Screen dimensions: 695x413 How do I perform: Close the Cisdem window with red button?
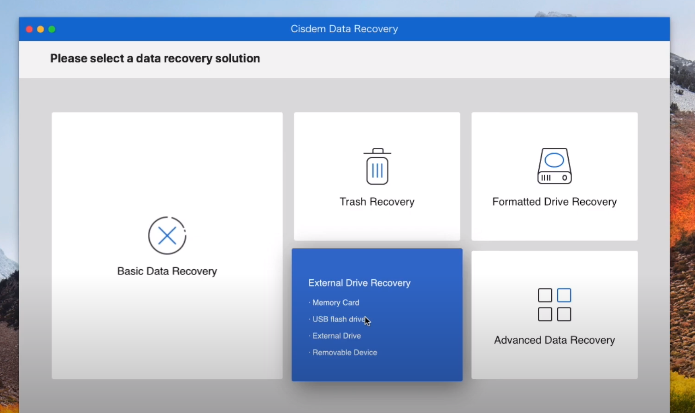29,29
